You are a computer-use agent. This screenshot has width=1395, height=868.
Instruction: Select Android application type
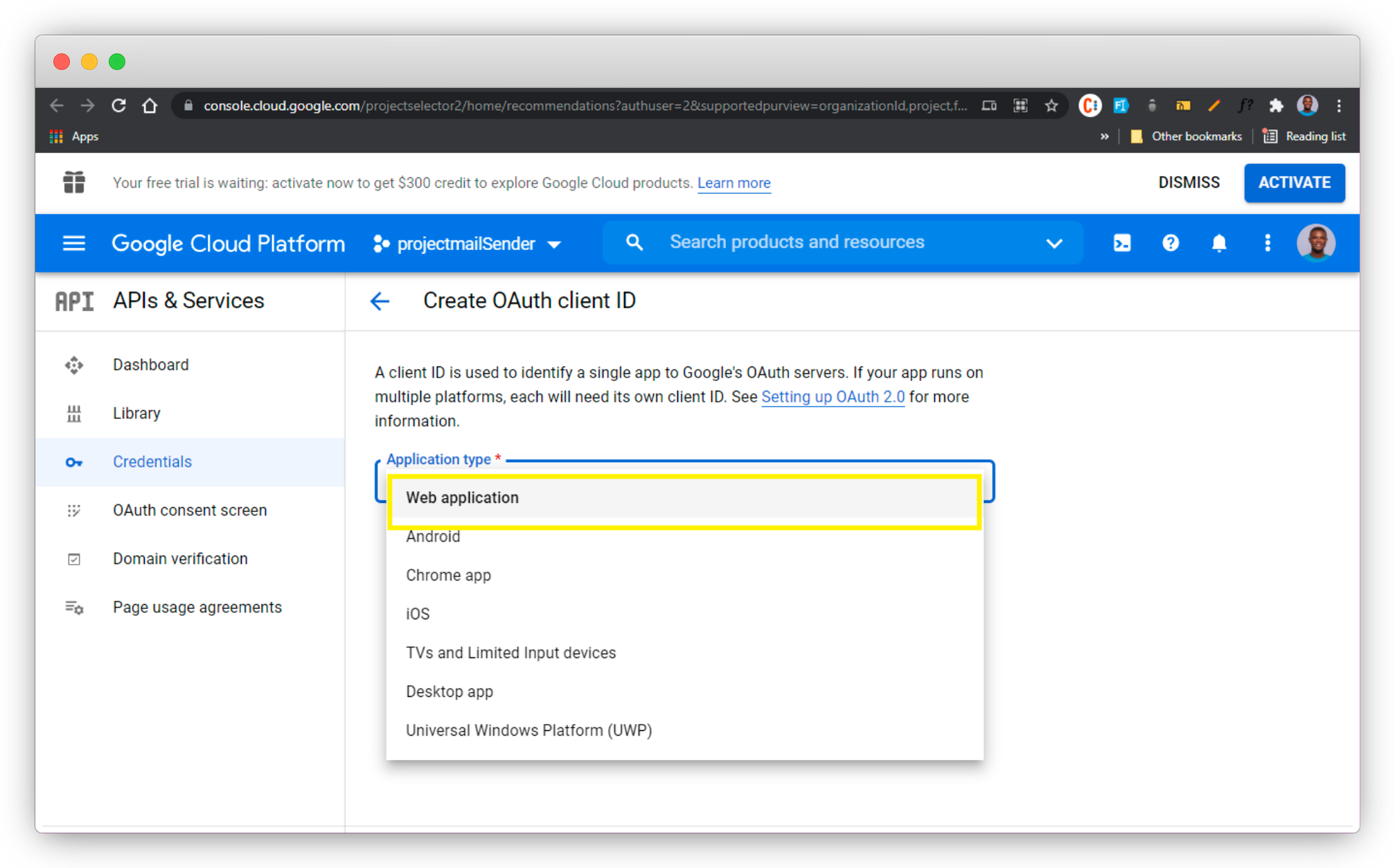(x=685, y=537)
